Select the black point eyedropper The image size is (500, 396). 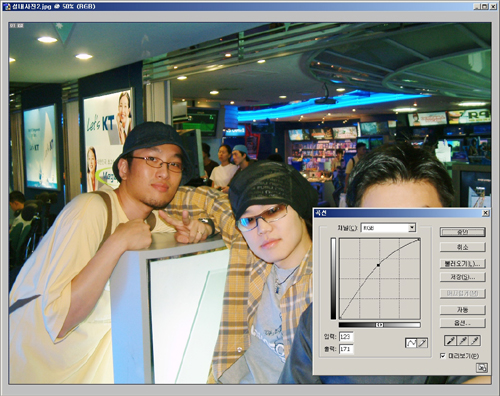(x=451, y=341)
